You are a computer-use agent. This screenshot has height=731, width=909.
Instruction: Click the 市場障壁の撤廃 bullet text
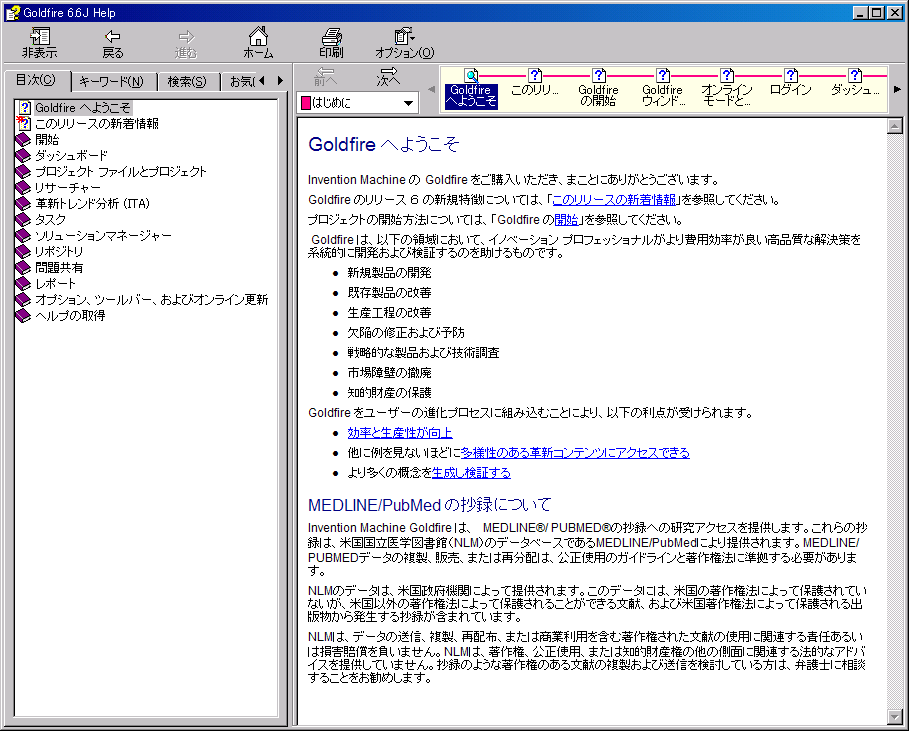tap(389, 373)
